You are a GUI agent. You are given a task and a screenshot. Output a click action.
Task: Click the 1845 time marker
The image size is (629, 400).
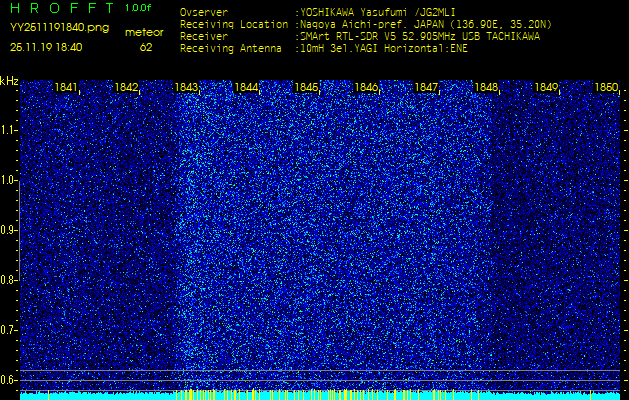pos(306,87)
